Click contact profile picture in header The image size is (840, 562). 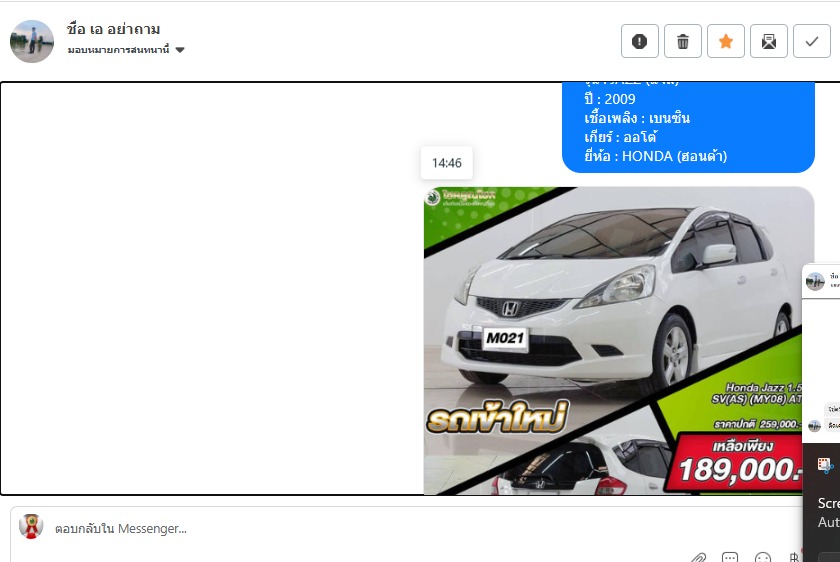[32, 41]
